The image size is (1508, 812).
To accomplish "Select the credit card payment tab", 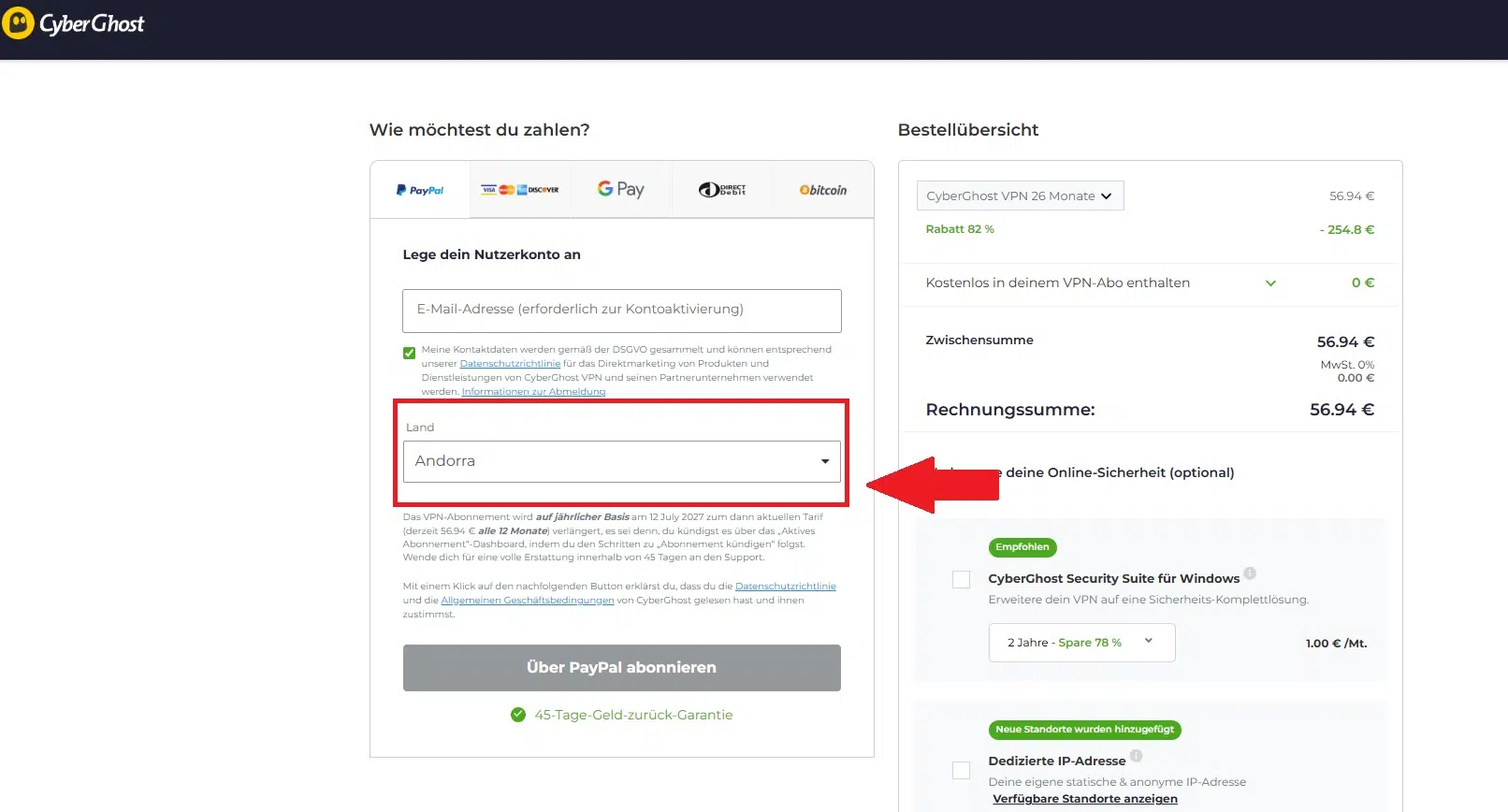I will pos(519,190).
